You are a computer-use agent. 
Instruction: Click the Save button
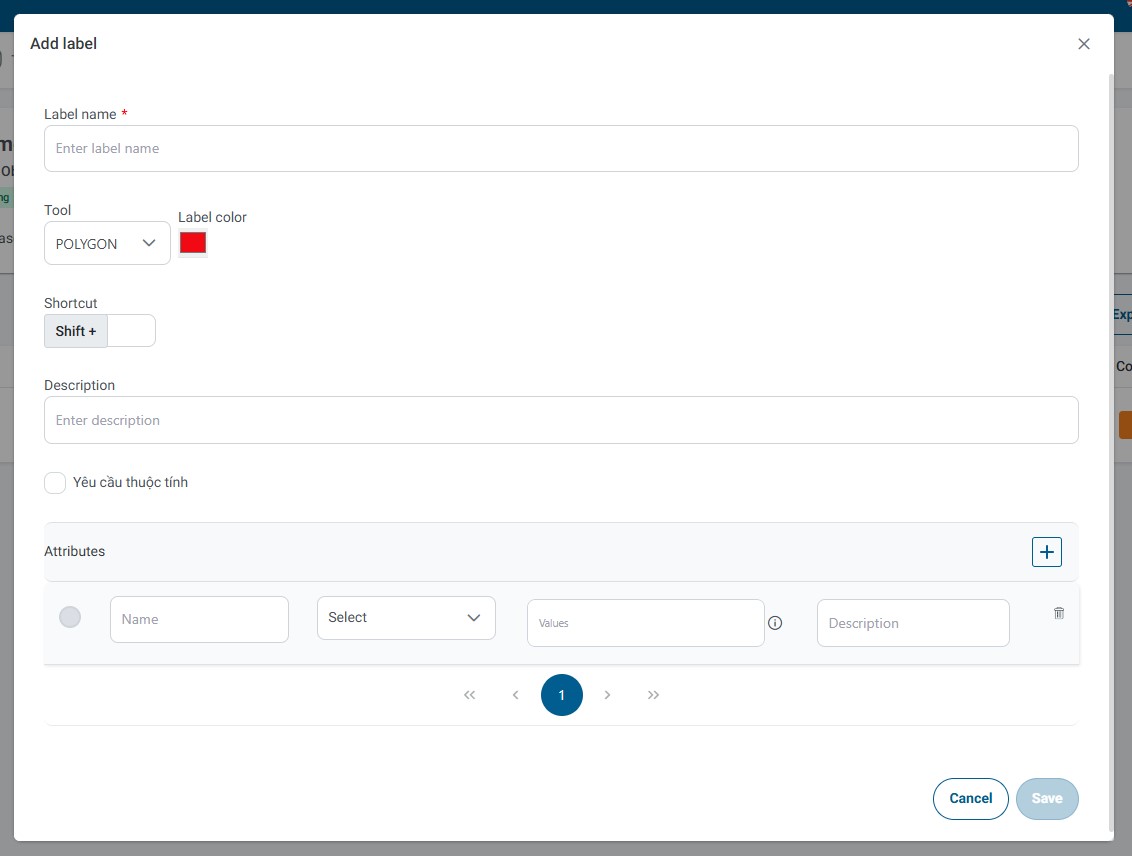point(1047,798)
